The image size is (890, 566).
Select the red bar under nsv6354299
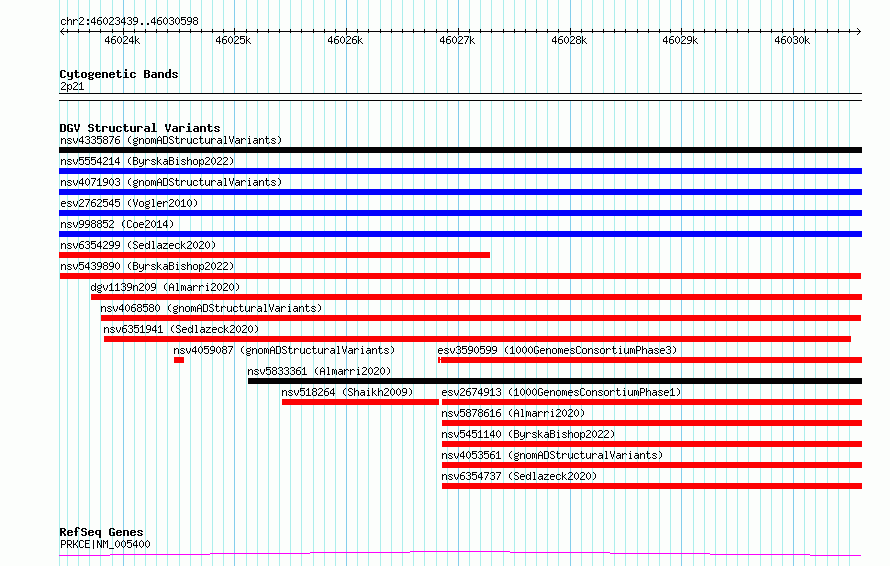[x=274, y=255]
